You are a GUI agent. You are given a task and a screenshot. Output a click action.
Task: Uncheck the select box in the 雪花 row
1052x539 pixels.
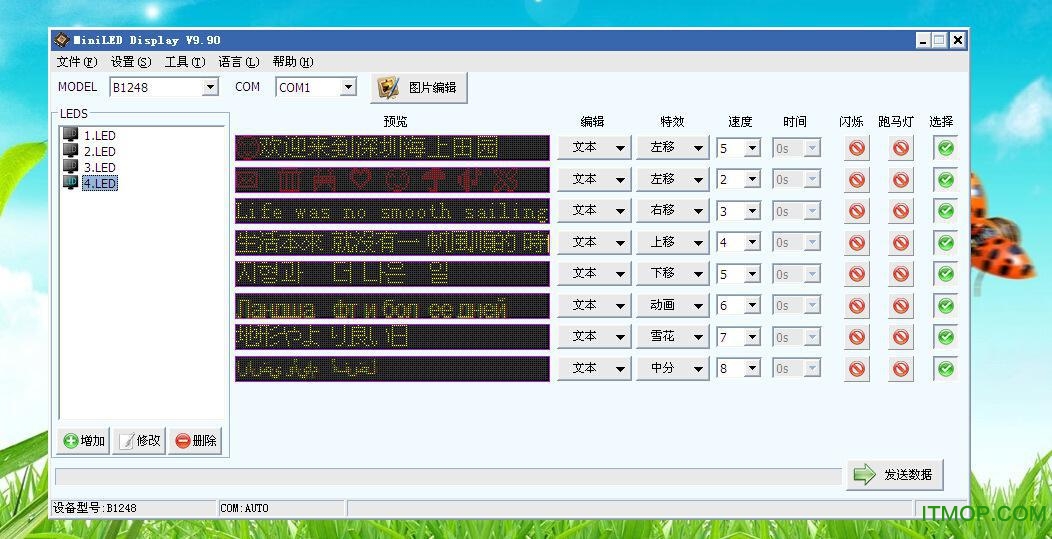945,337
